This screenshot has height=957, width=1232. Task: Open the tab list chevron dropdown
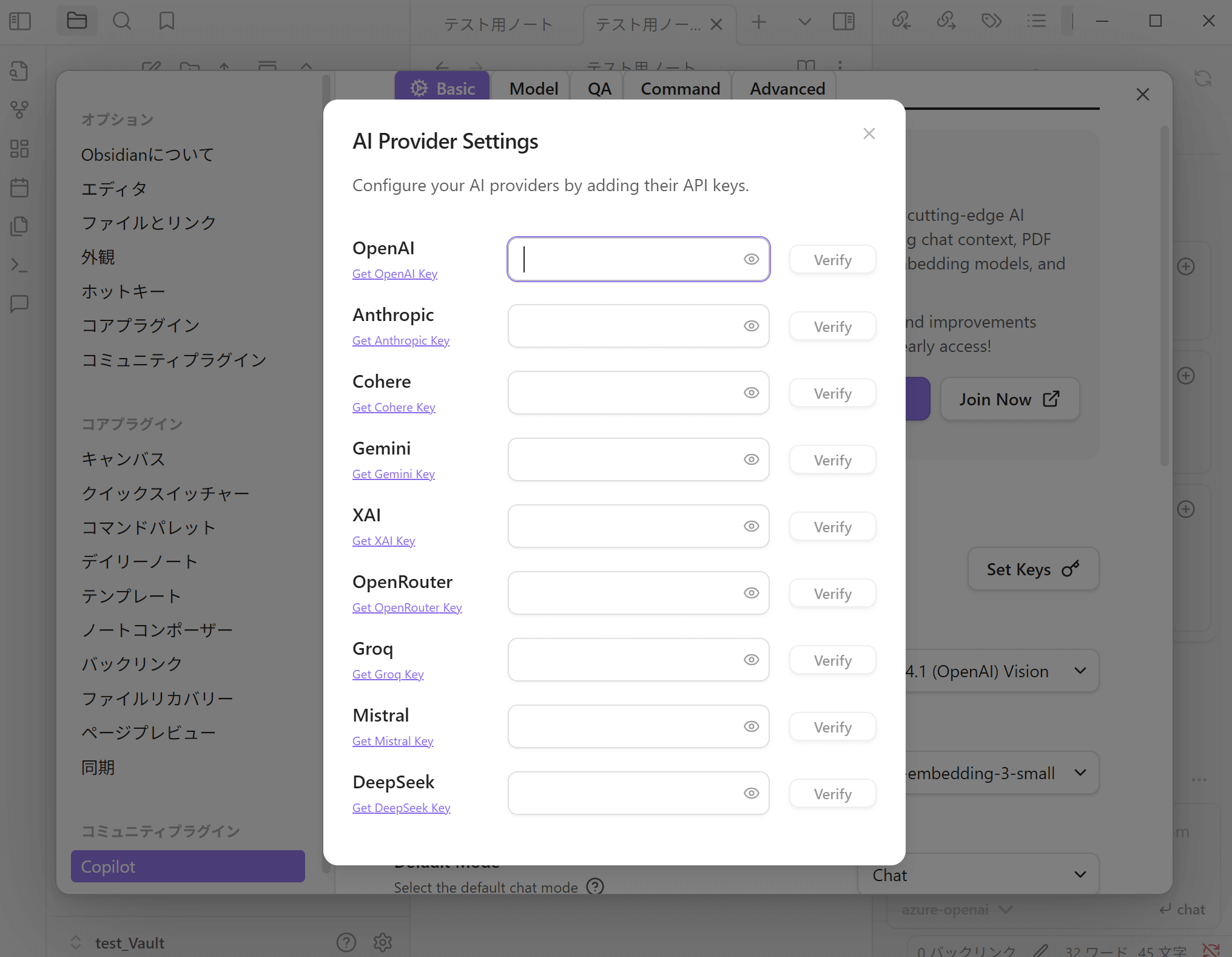pyautogui.click(x=804, y=22)
